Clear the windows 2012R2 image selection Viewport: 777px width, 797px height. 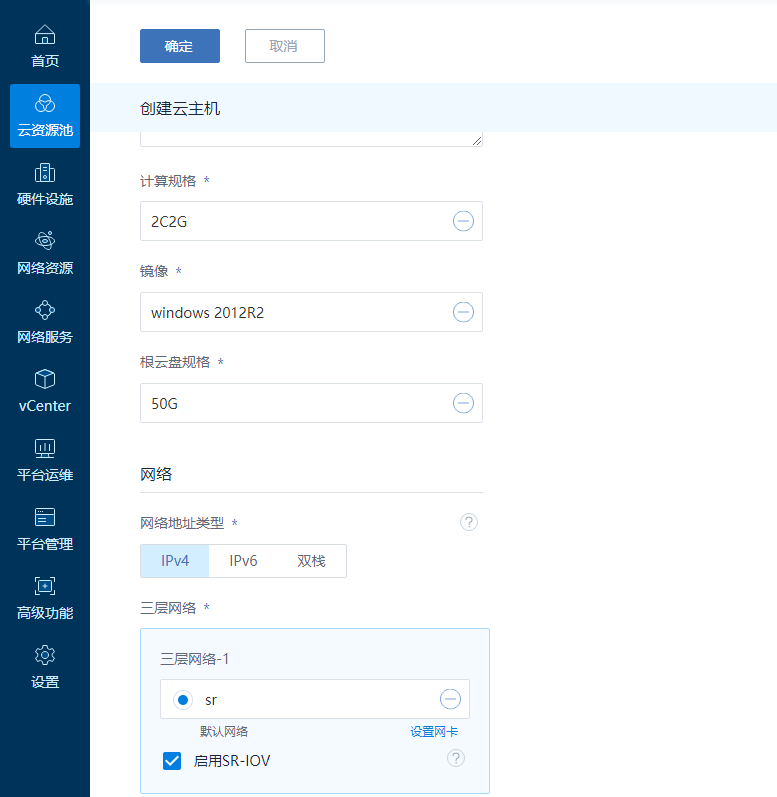point(463,312)
